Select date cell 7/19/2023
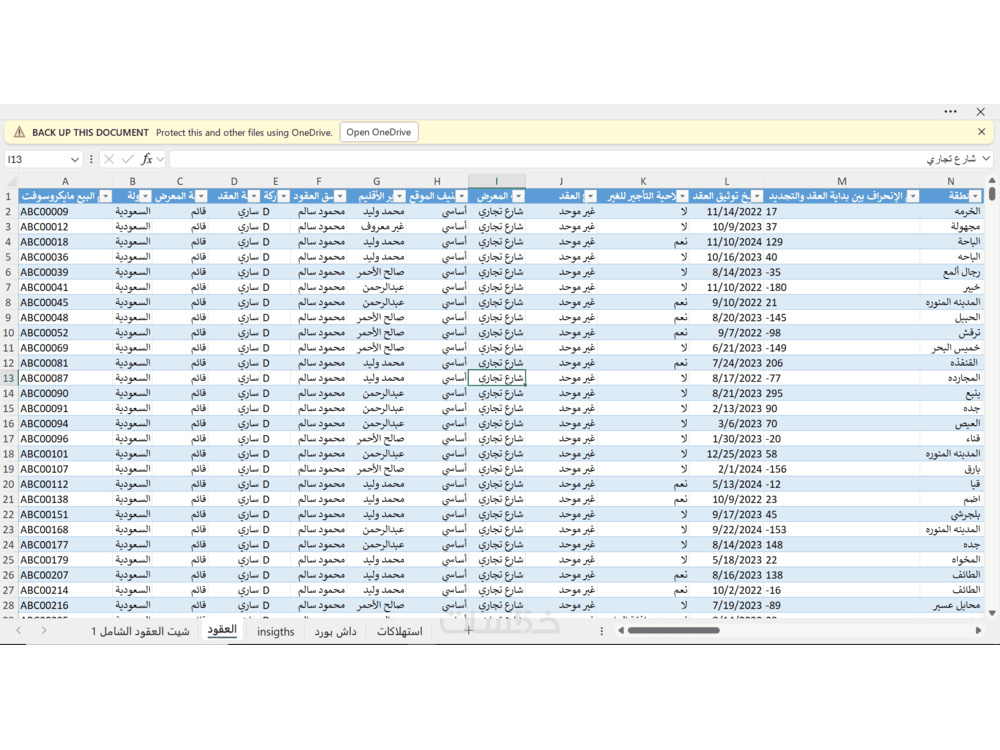This screenshot has width=1000, height=750. 726,605
